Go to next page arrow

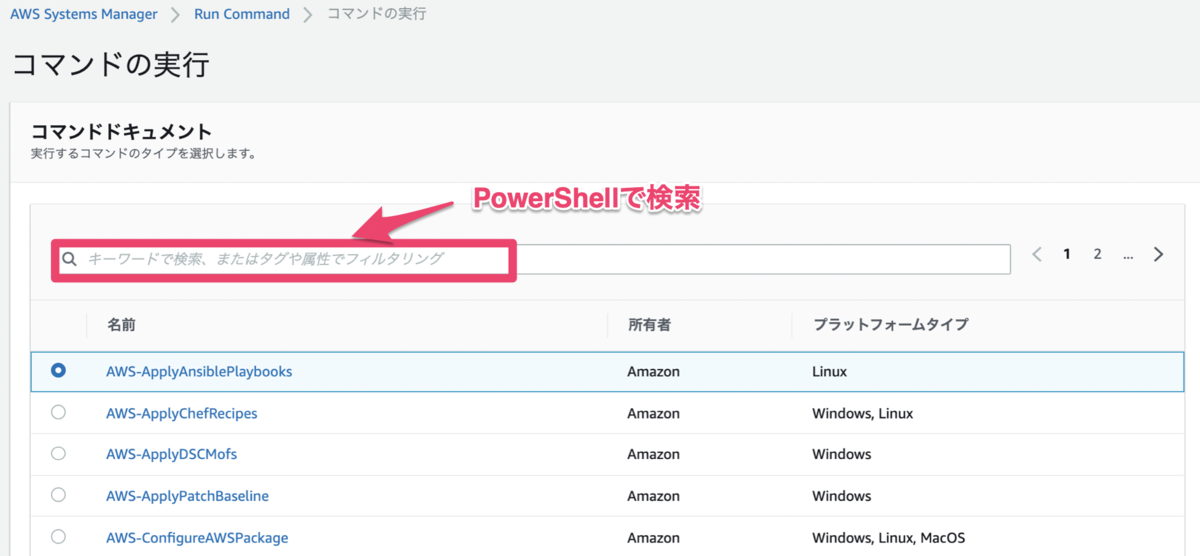[x=1158, y=254]
